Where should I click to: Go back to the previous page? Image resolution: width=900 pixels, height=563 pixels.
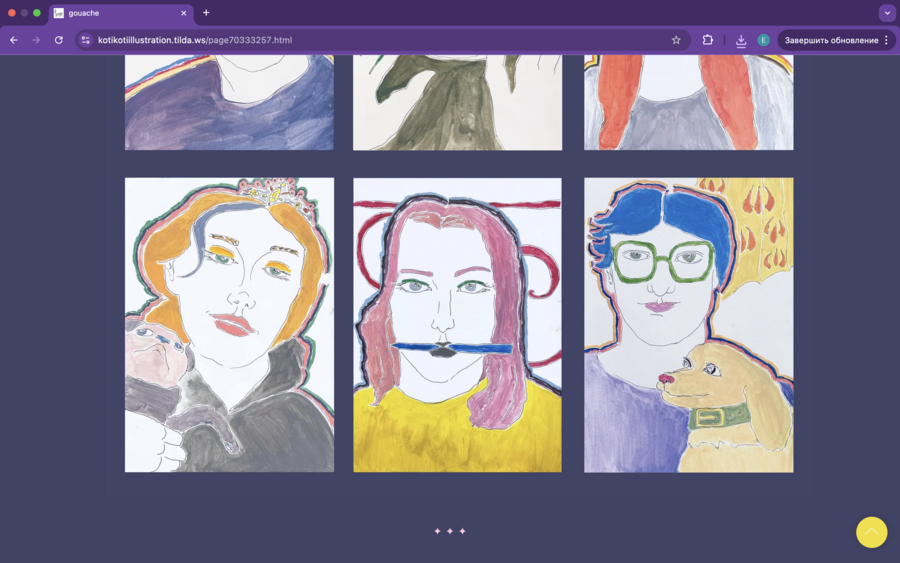pos(14,40)
